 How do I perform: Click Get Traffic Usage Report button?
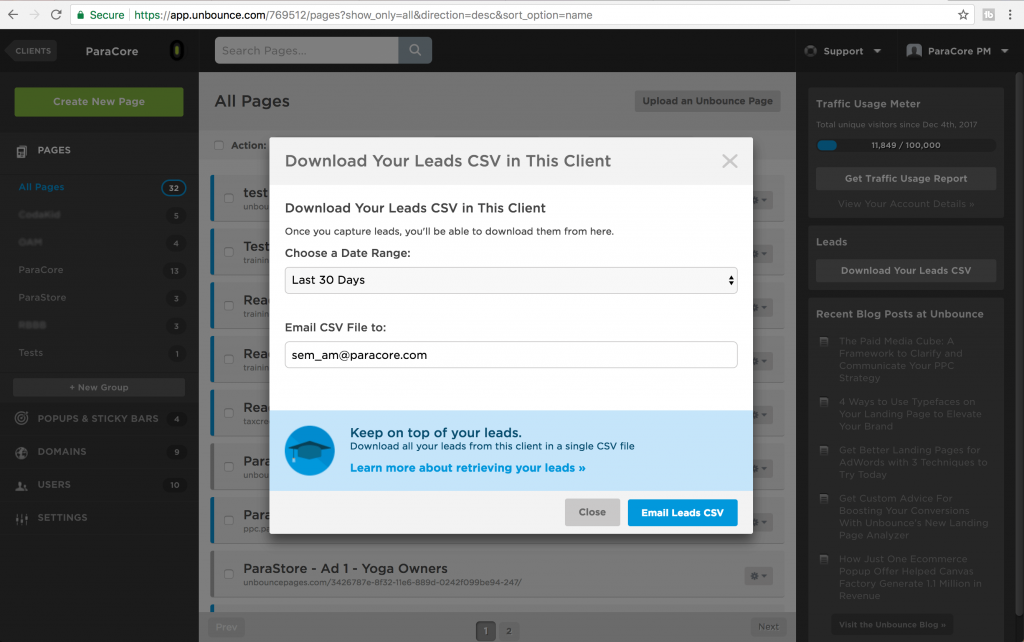tap(906, 178)
